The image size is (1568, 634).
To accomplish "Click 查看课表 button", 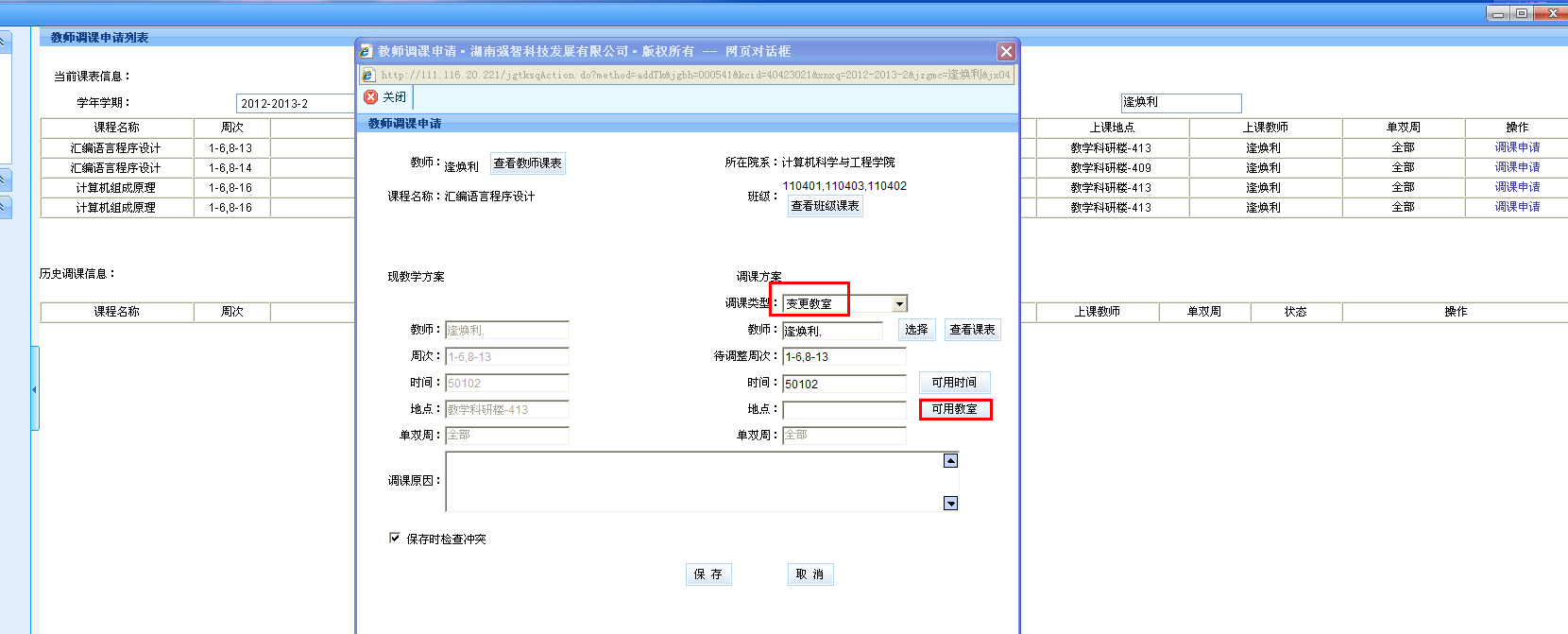I will tap(972, 330).
